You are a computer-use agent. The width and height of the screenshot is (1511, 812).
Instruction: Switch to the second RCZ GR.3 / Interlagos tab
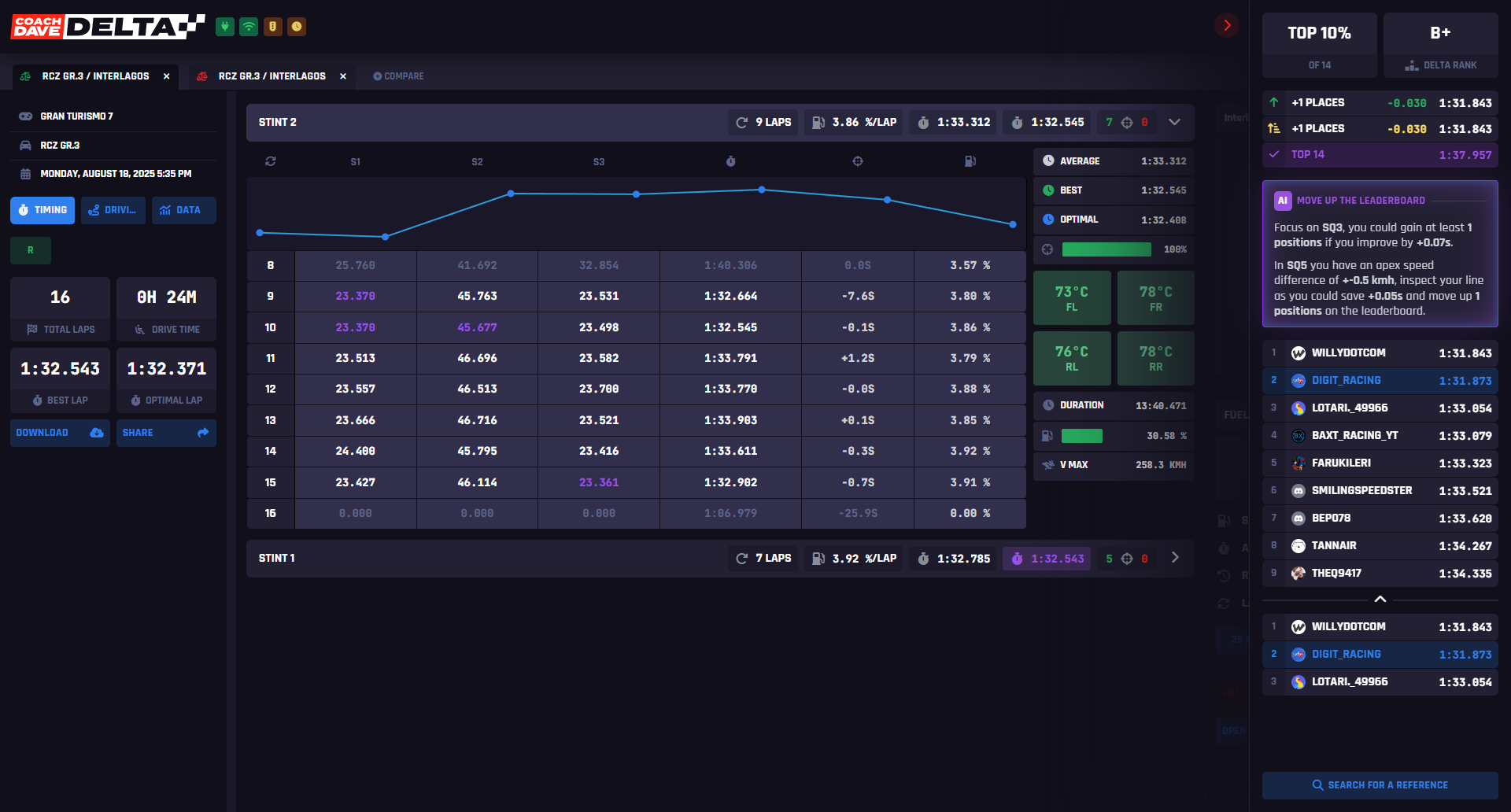[x=272, y=76]
